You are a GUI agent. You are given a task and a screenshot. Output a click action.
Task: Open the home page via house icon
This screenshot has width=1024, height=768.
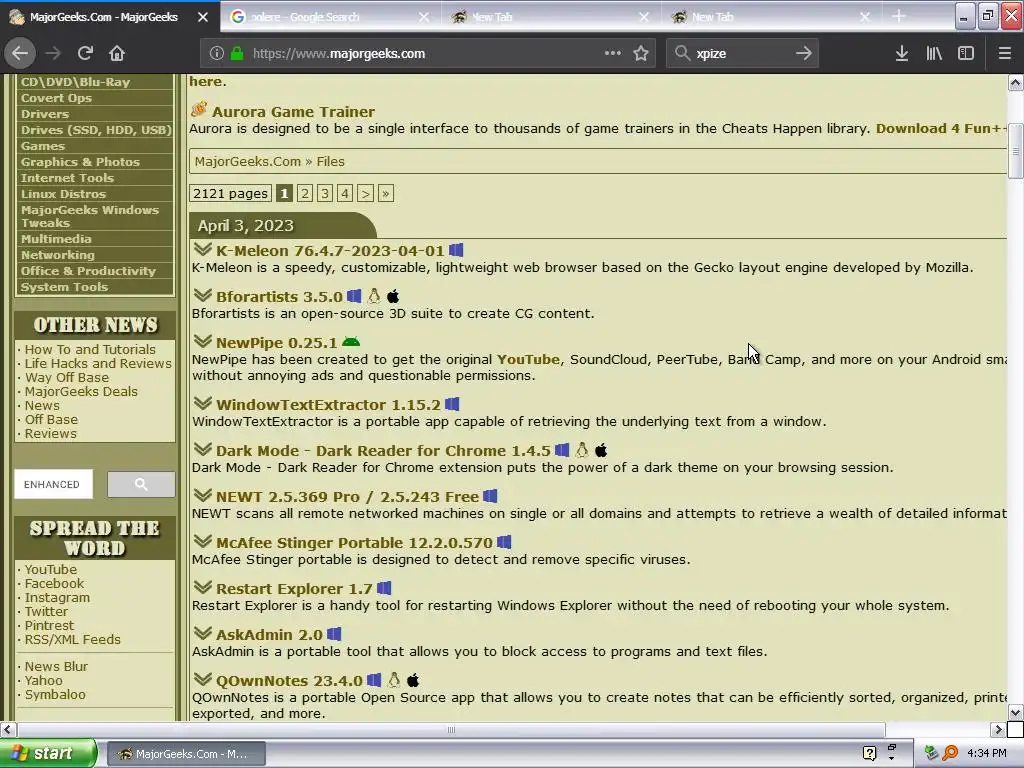pyautogui.click(x=117, y=54)
